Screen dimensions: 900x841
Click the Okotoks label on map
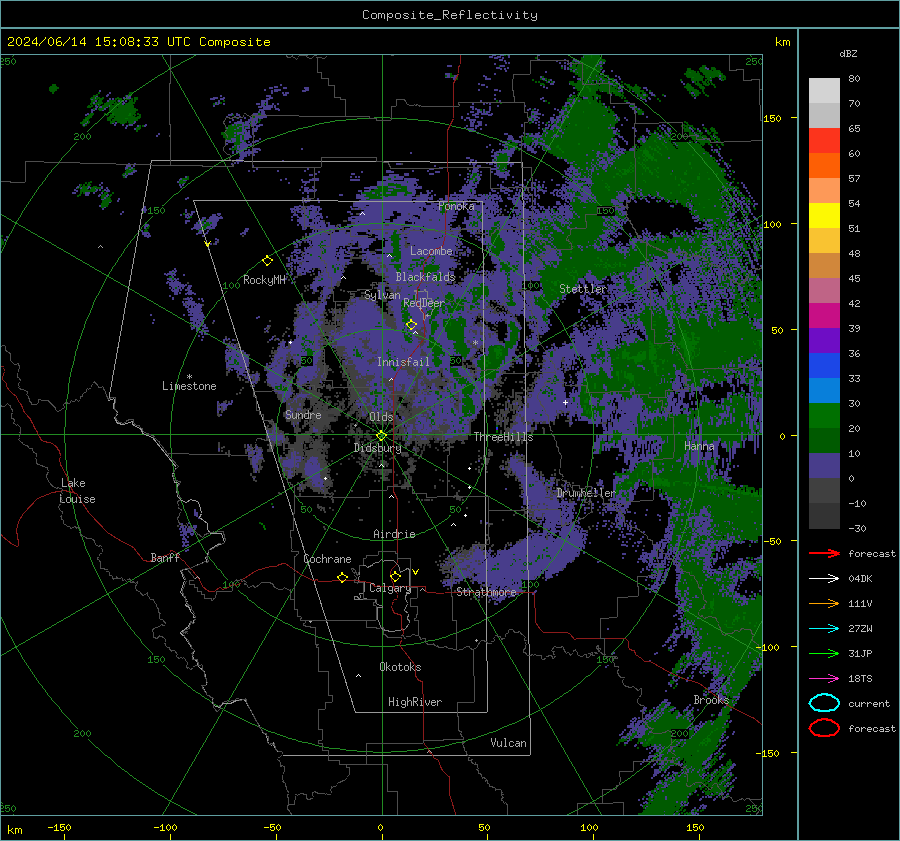tap(400, 667)
